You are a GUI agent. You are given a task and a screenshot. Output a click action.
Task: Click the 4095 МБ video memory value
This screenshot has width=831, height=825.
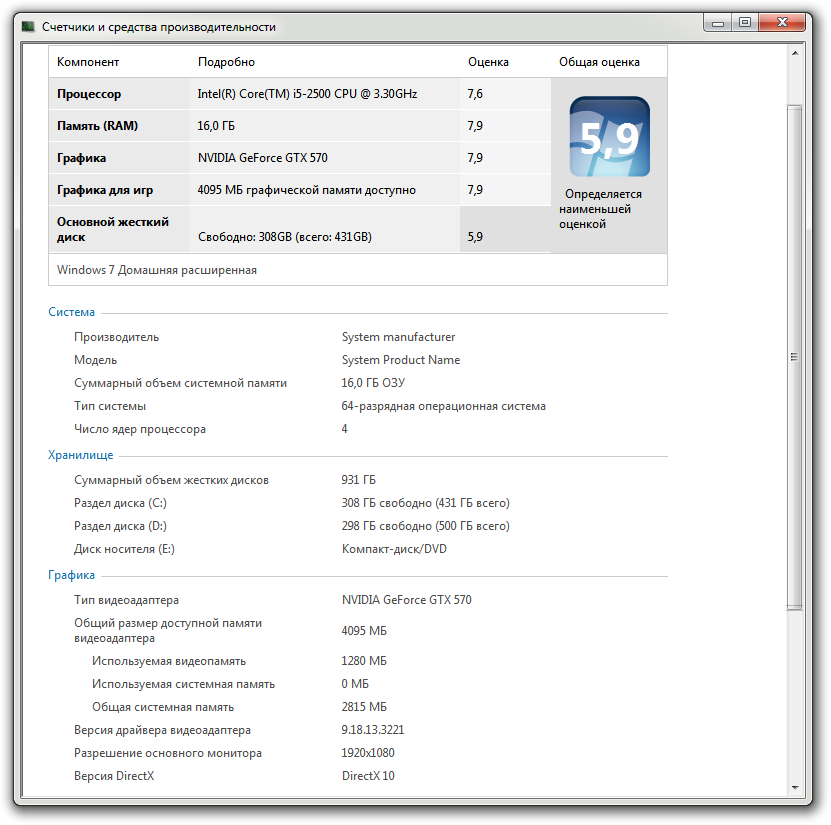pyautogui.click(x=364, y=631)
